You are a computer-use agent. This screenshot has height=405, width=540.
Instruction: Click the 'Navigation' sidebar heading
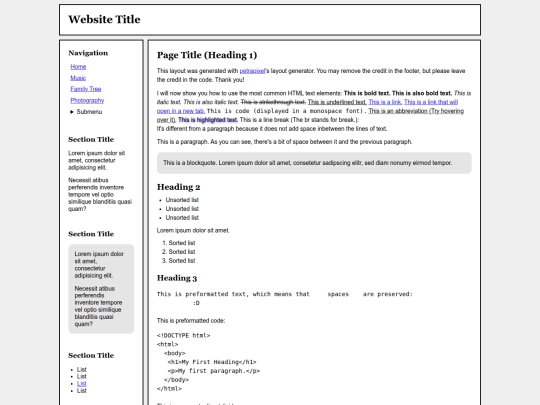coord(88,53)
